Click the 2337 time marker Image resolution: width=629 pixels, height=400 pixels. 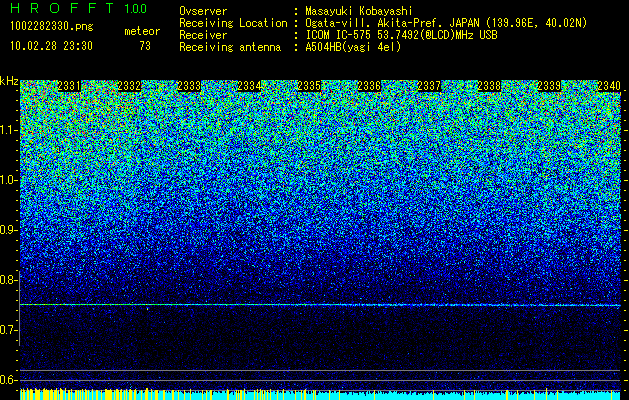point(429,86)
